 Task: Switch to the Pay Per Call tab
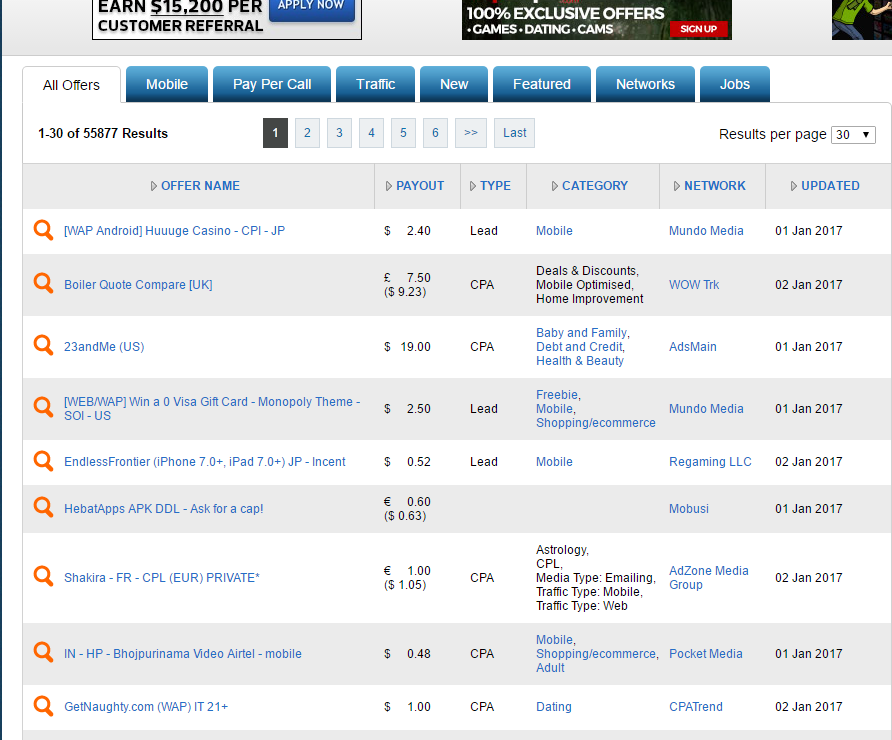(272, 85)
